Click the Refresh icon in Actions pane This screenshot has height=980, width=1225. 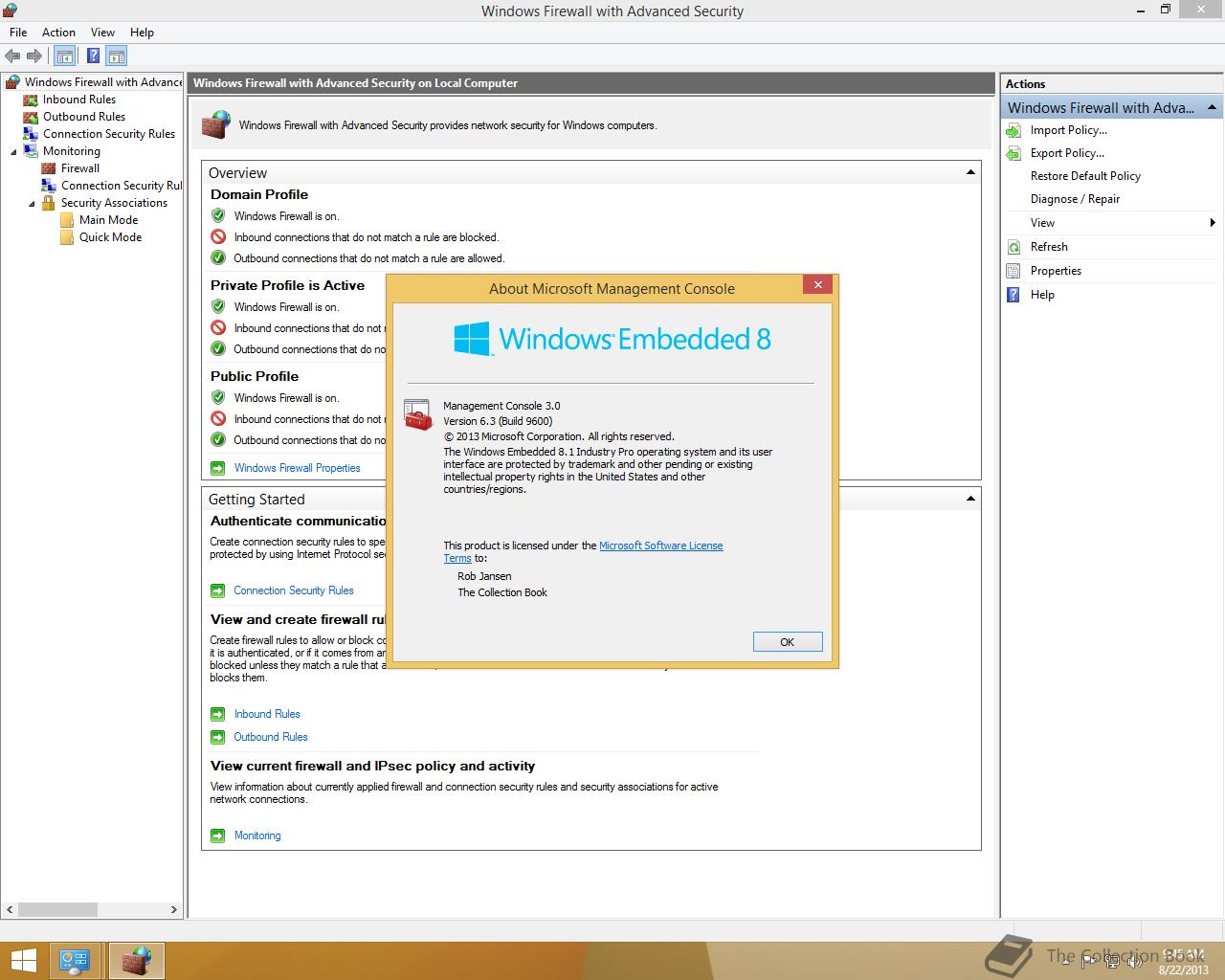point(1014,247)
